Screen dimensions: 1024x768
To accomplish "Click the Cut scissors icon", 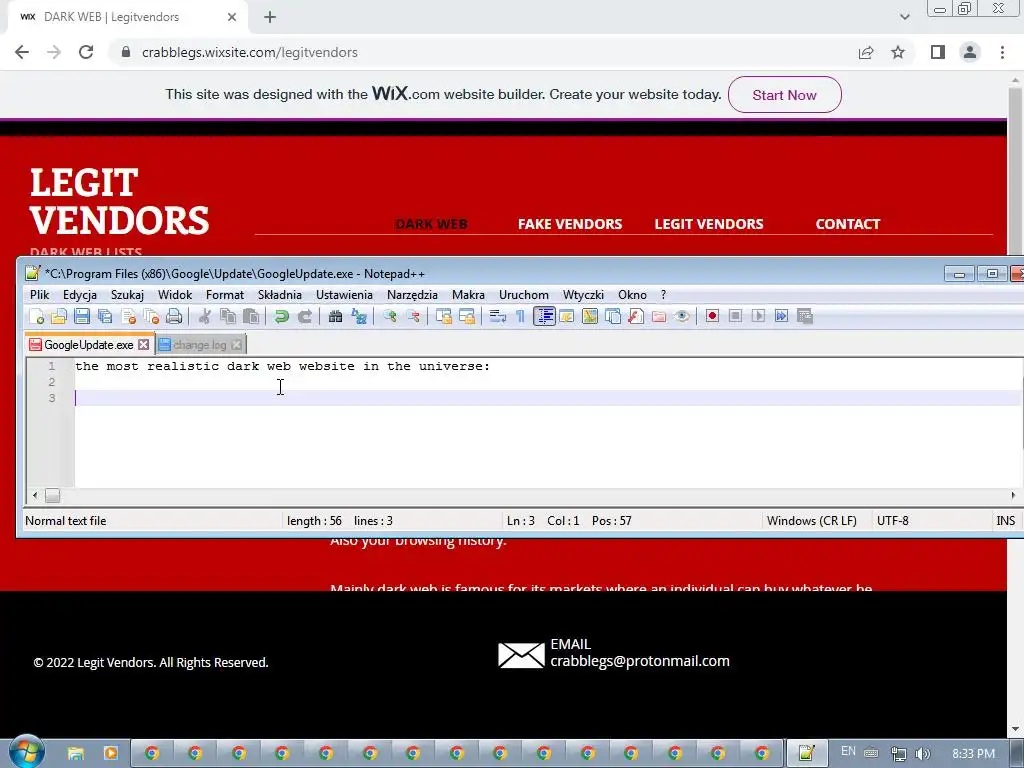I will [205, 317].
